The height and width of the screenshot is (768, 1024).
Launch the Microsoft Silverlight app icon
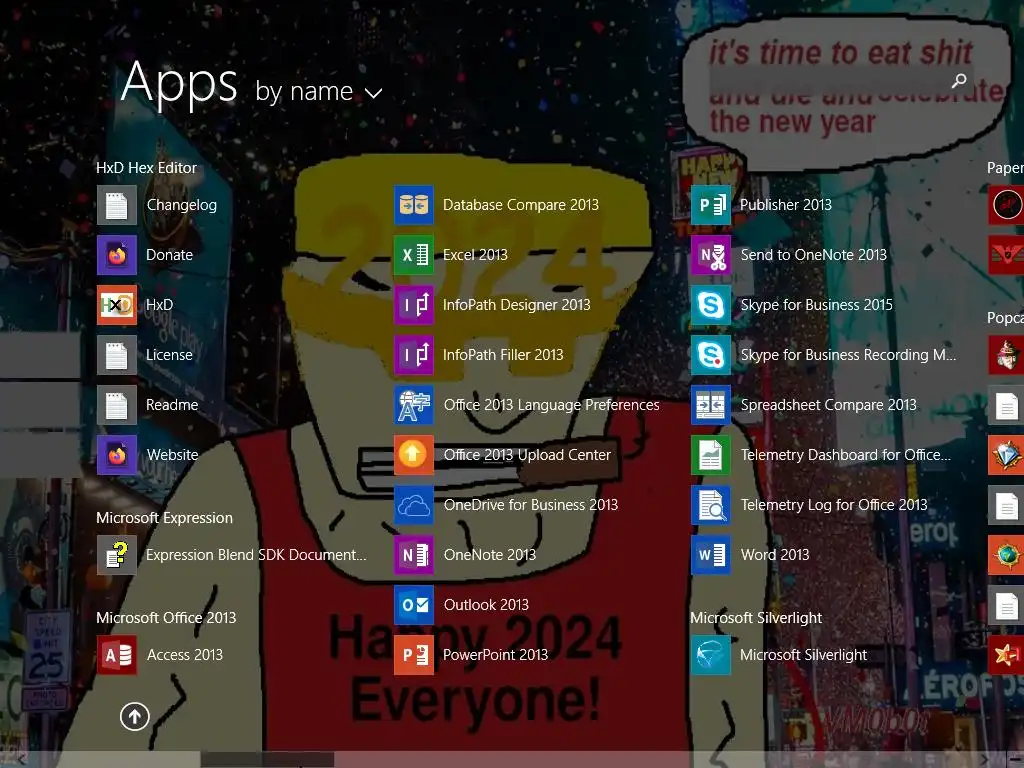pyautogui.click(x=711, y=655)
